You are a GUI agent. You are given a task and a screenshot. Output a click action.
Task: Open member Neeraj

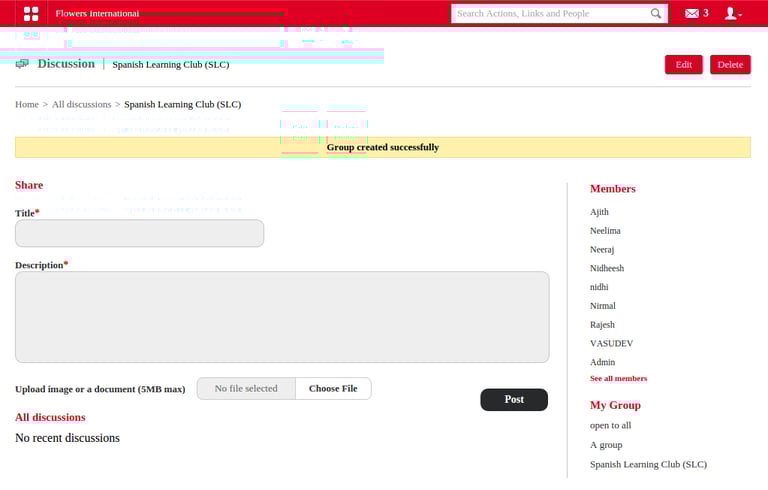(x=602, y=249)
